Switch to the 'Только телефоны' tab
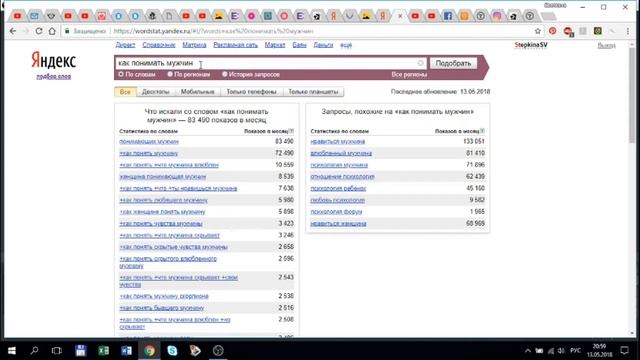 pyautogui.click(x=251, y=92)
